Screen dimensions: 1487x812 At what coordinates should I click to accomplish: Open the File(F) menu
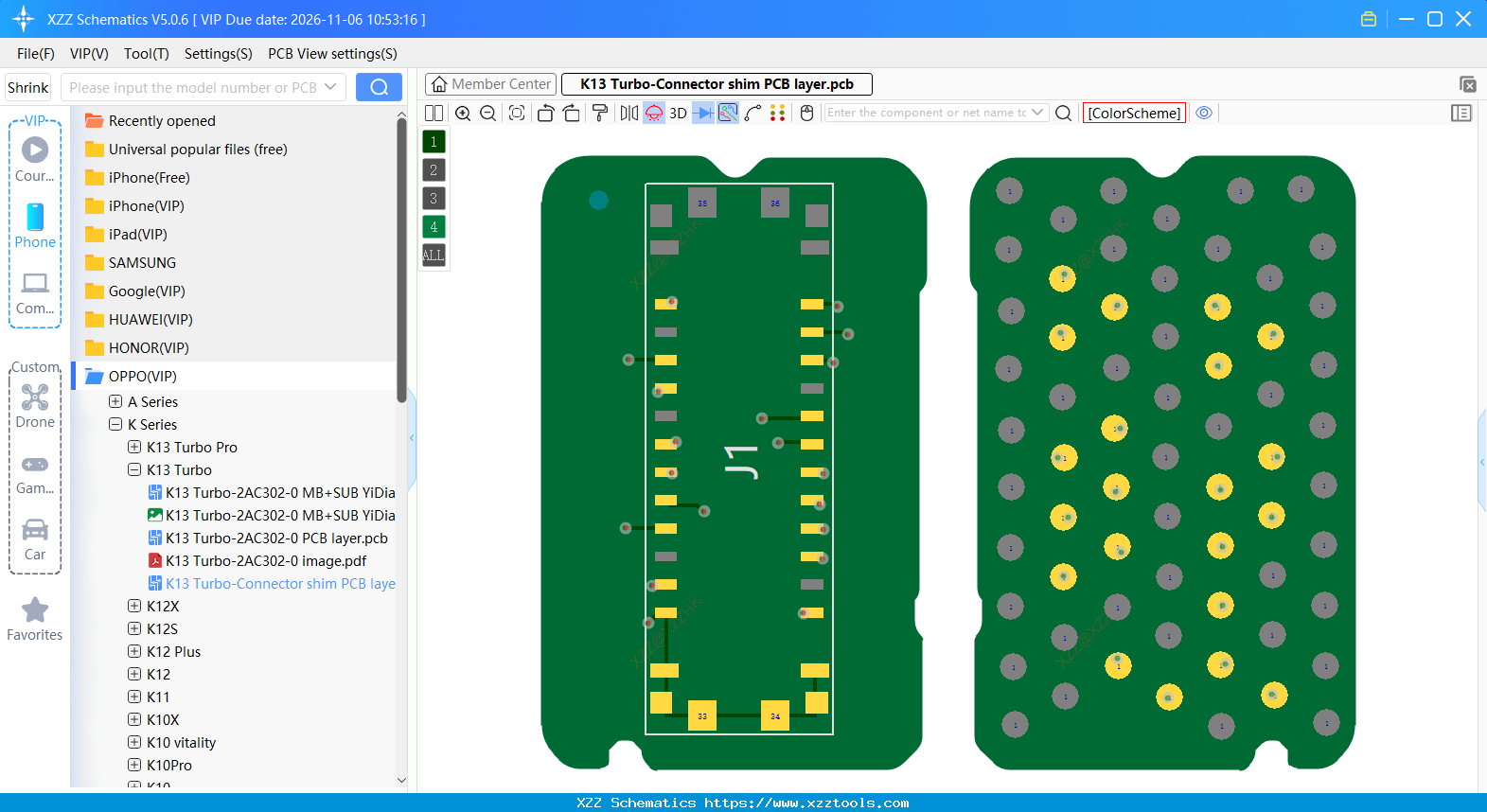(x=36, y=54)
